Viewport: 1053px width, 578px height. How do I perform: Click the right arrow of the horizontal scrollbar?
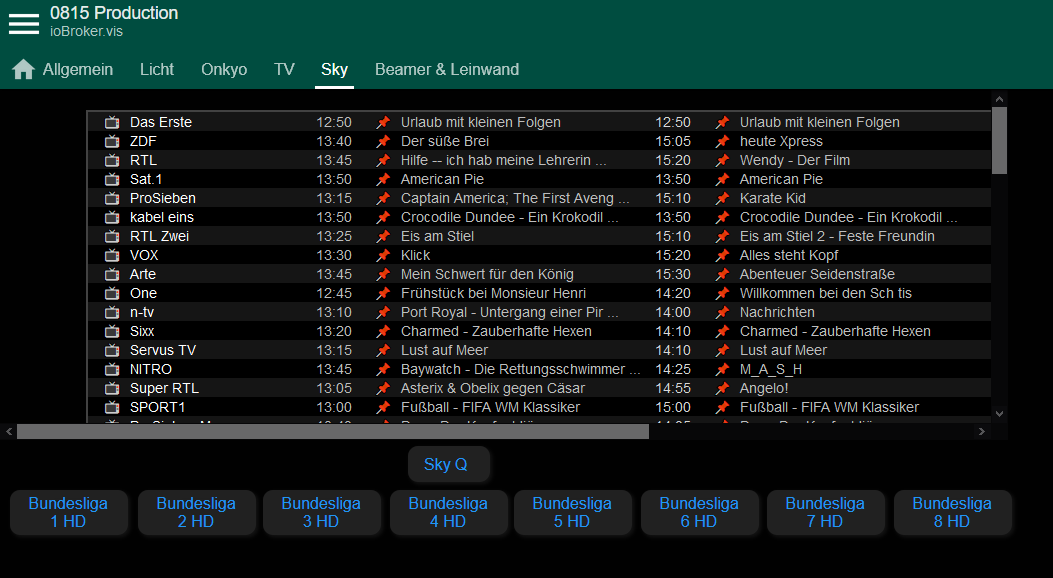[x=982, y=431]
